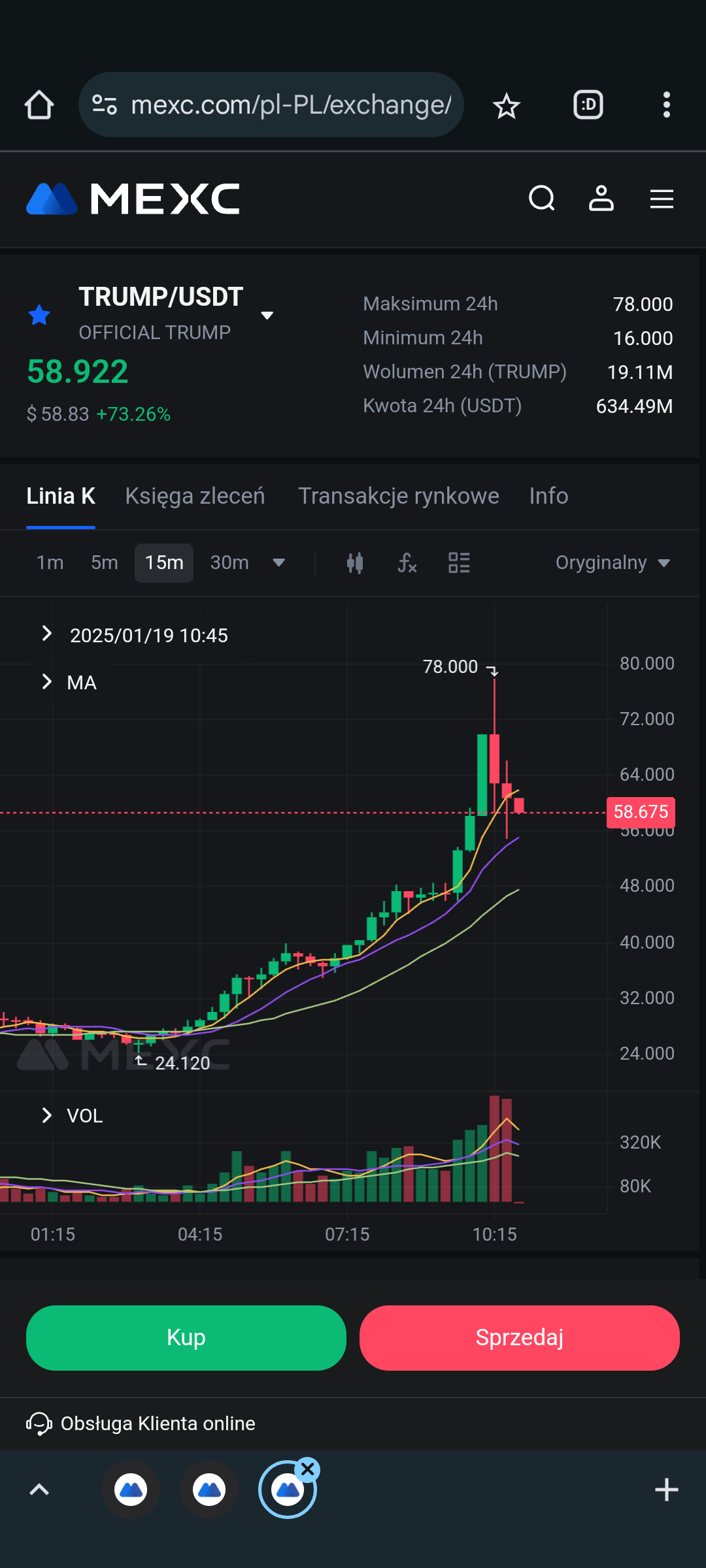This screenshot has height=1568, width=706.
Task: Toggle TRUMP/USDT favorite star
Action: tap(40, 315)
